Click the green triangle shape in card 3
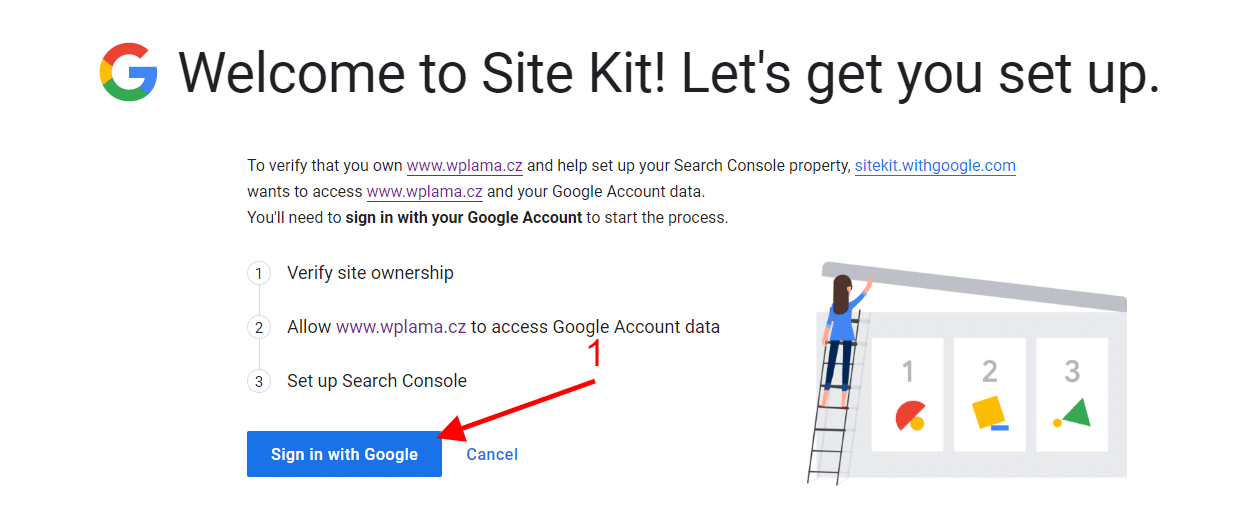The height and width of the screenshot is (512, 1244). tap(1074, 413)
